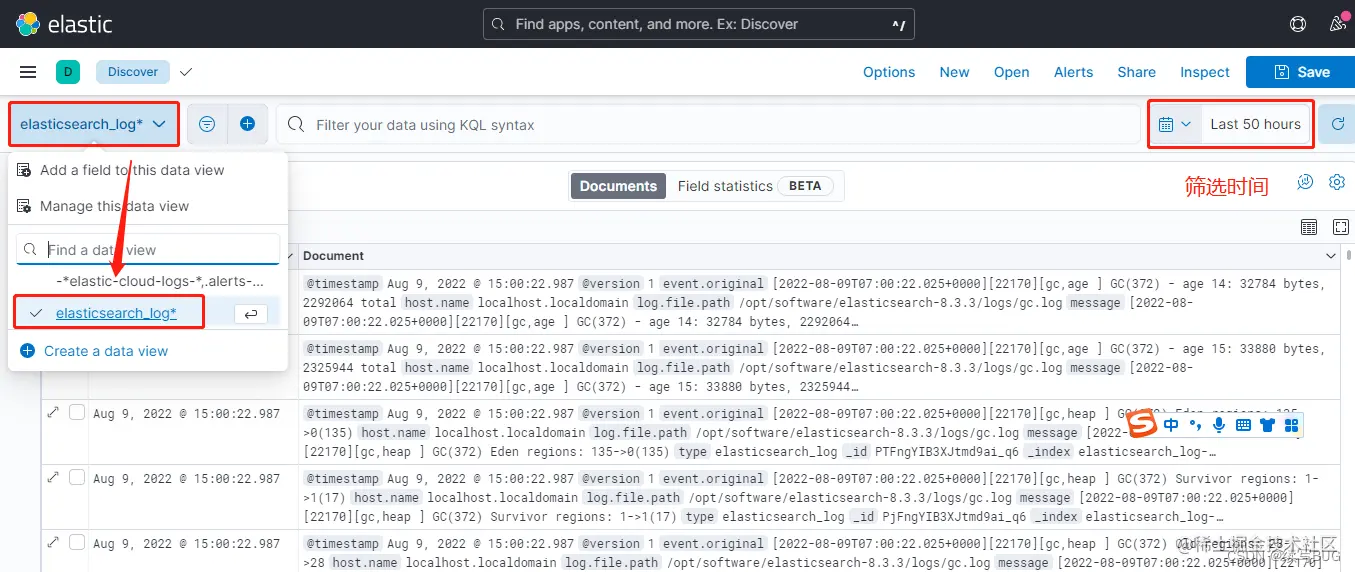Open the Document column header chevron
The width and height of the screenshot is (1355, 572).
(x=1330, y=256)
